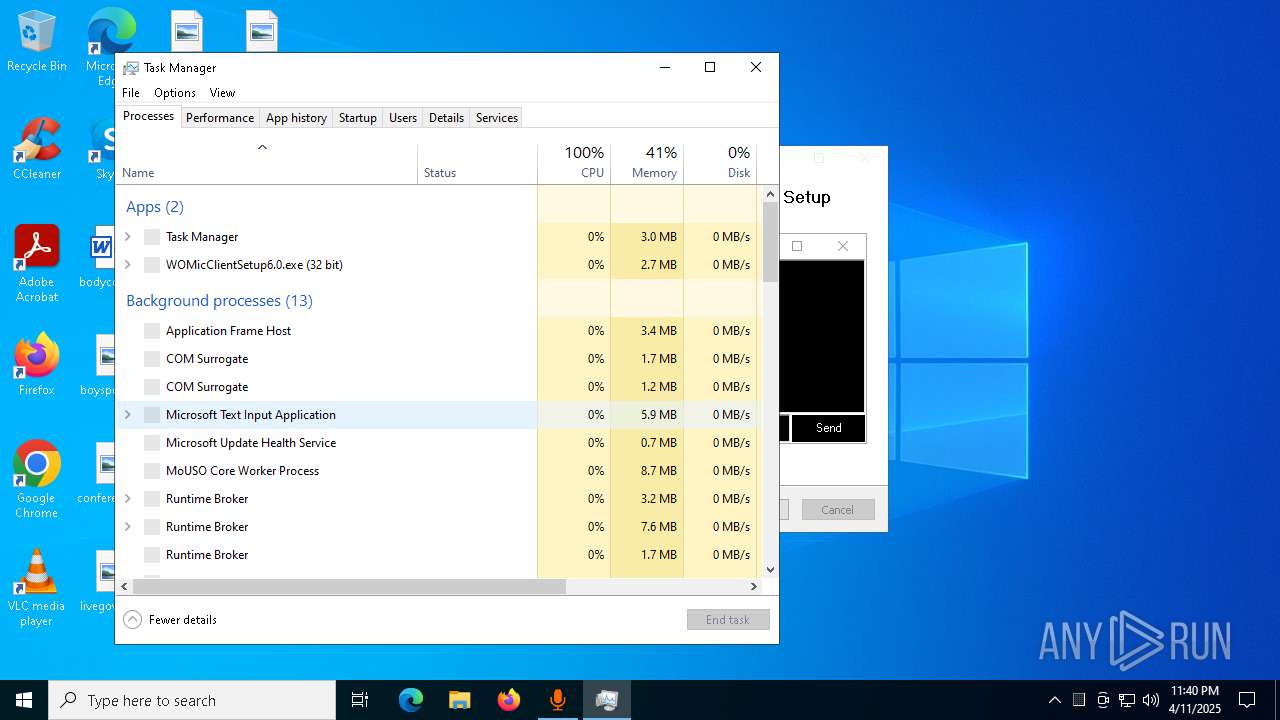Click the 8.7 MB memory value

[658, 471]
